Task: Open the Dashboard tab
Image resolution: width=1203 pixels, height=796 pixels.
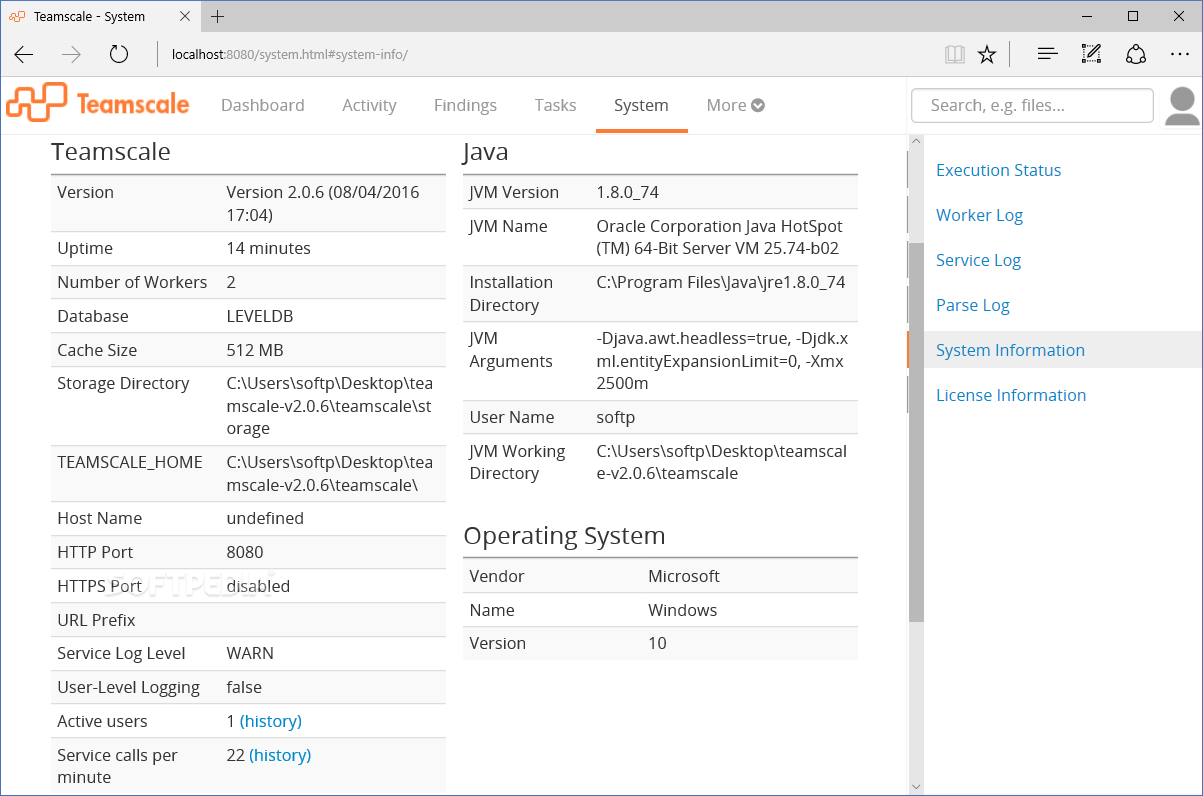Action: pos(262,105)
